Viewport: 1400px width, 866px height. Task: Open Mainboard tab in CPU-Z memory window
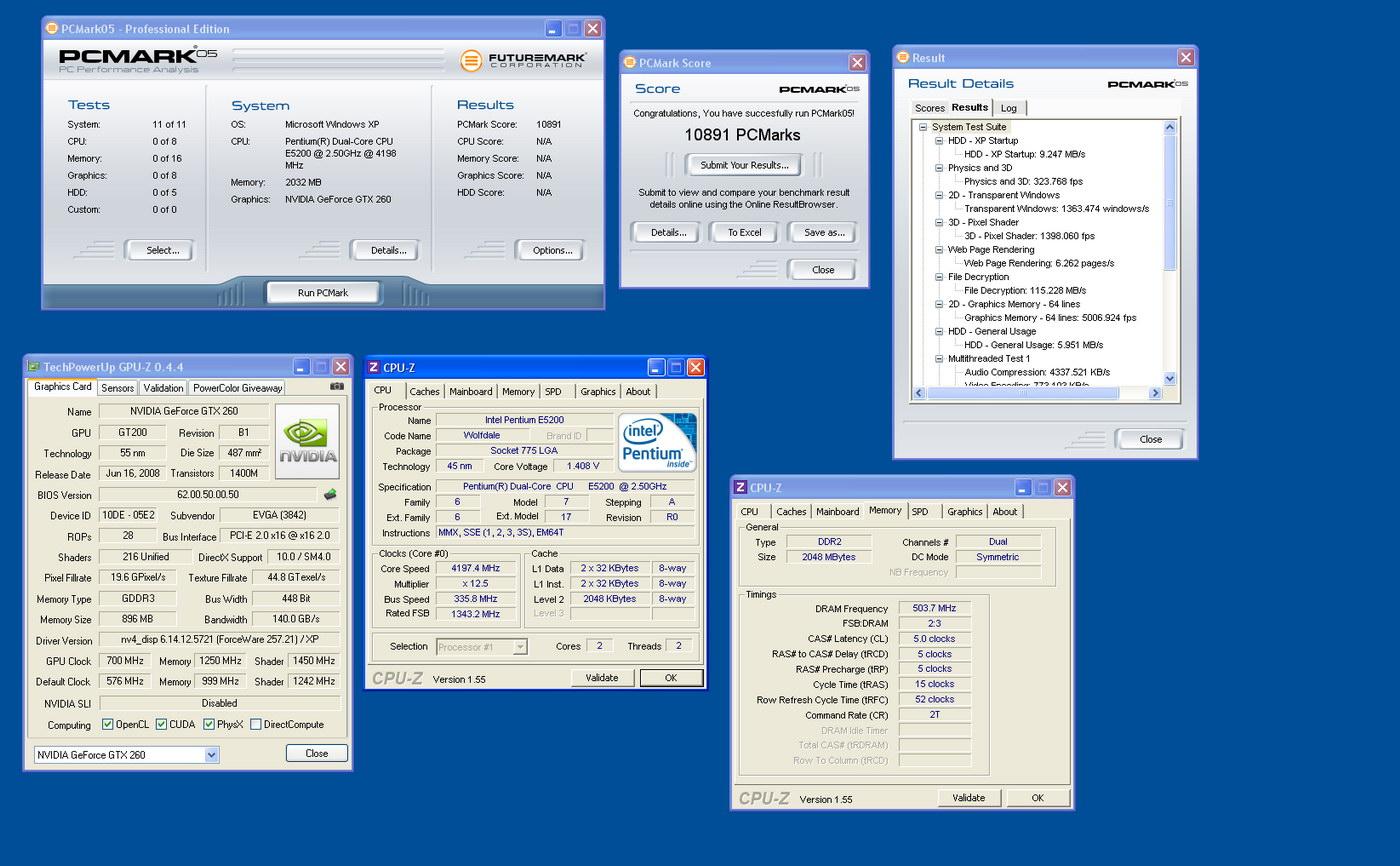[837, 511]
